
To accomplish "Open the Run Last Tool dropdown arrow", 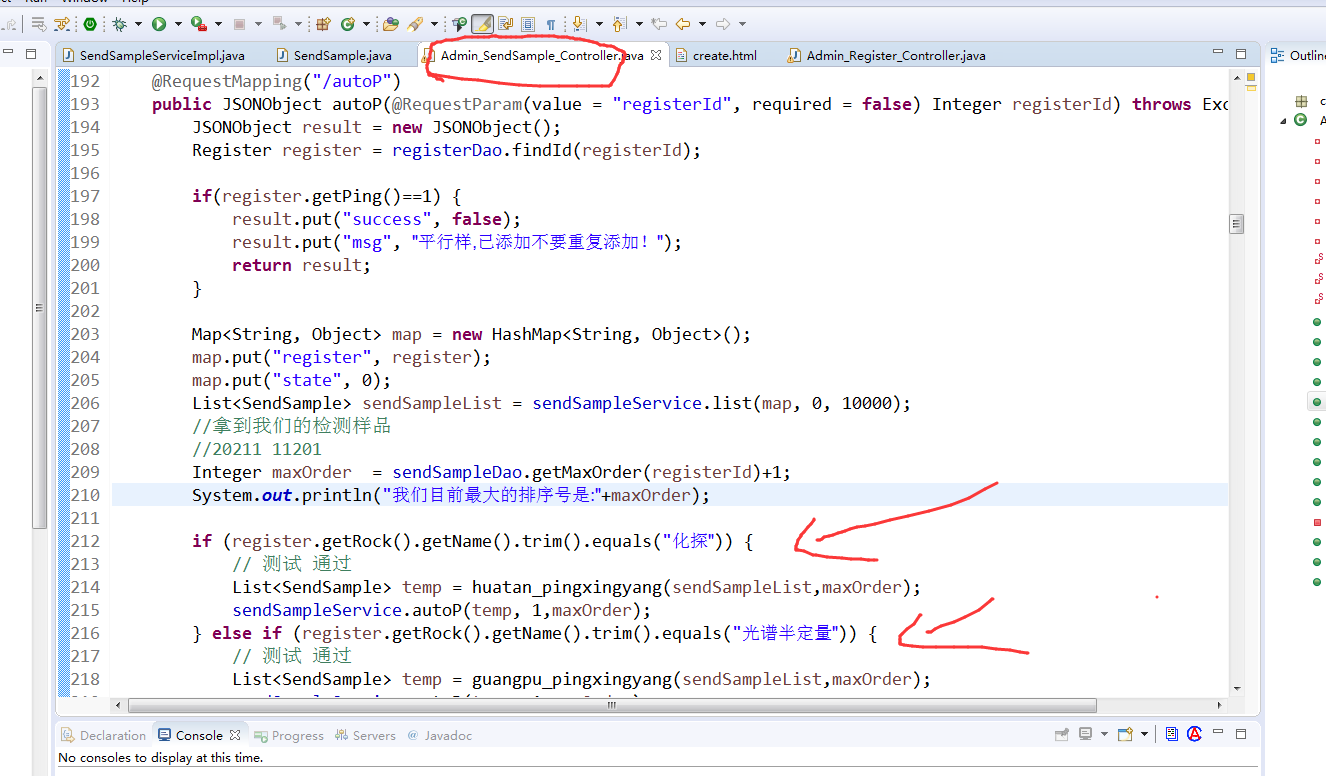I will (x=218, y=23).
